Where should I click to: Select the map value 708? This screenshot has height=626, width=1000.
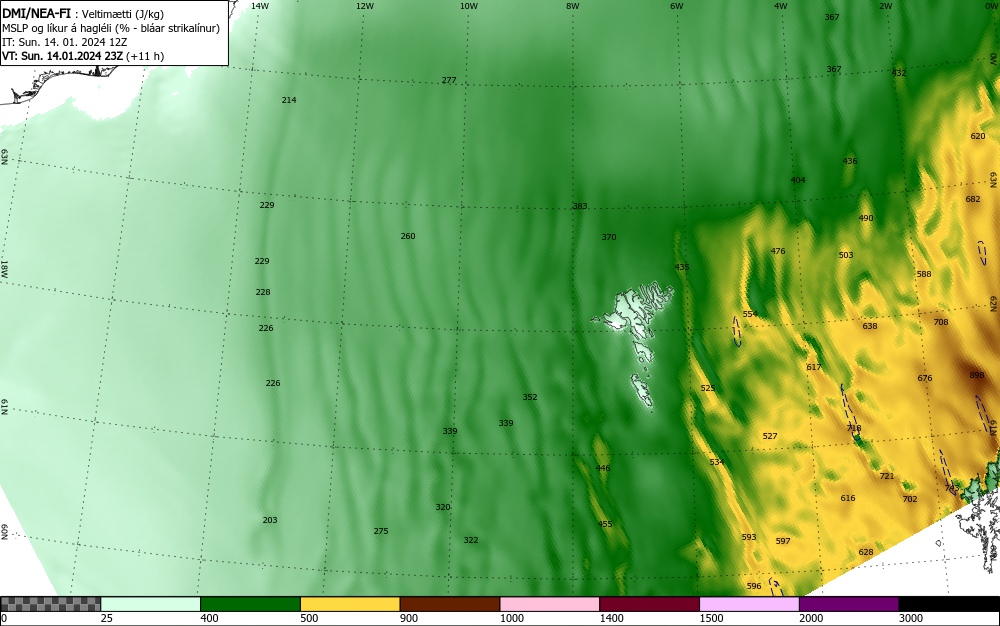point(941,322)
